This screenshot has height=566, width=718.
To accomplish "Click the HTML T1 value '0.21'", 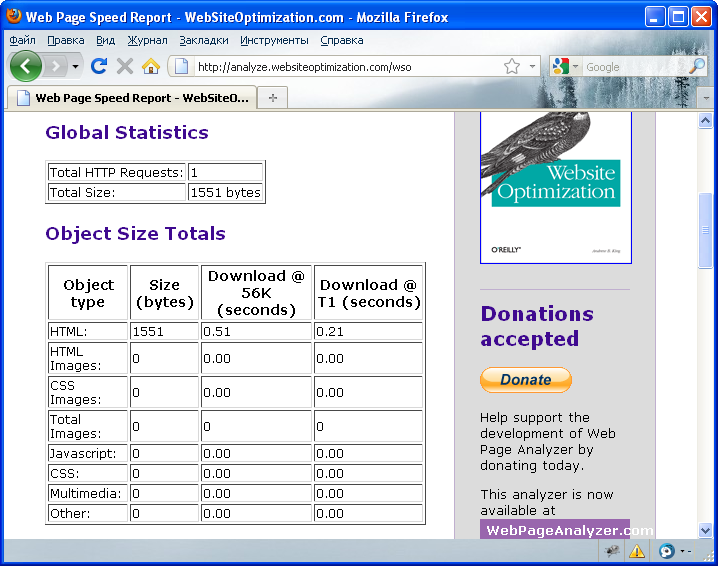I will (x=368, y=331).
